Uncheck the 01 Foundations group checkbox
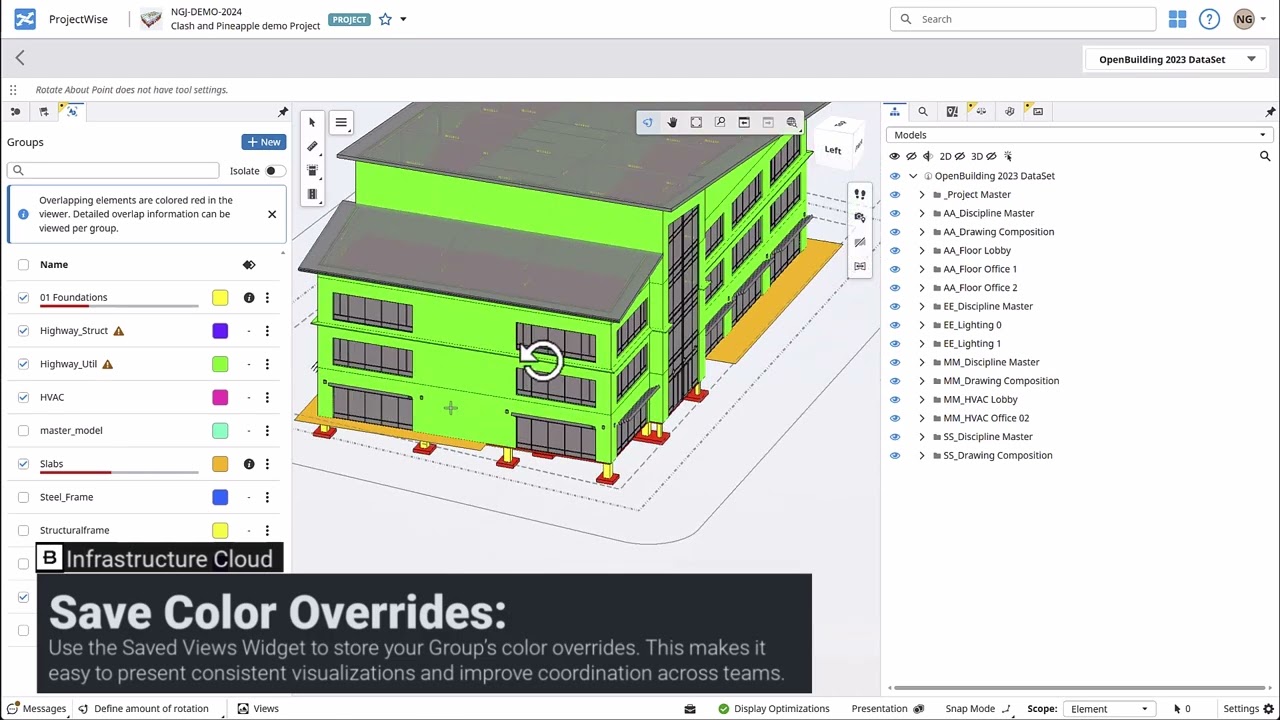This screenshot has width=1280, height=720. click(23, 297)
